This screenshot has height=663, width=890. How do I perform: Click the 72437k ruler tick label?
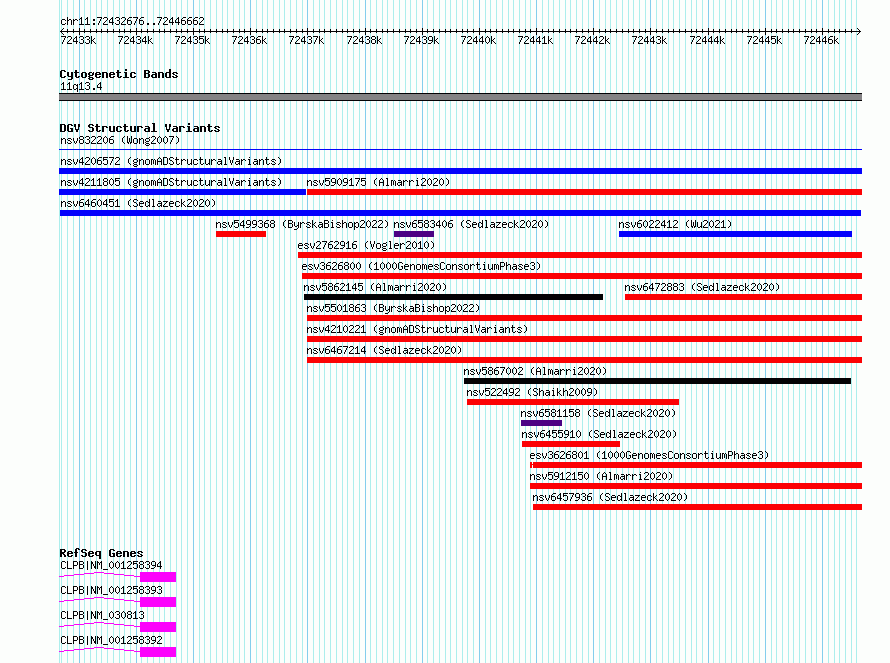306,40
